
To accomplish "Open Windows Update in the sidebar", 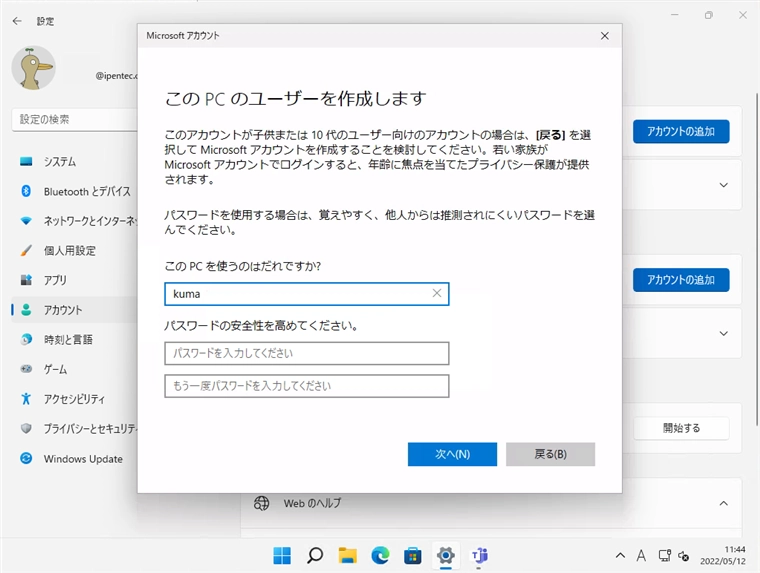I will [75, 459].
